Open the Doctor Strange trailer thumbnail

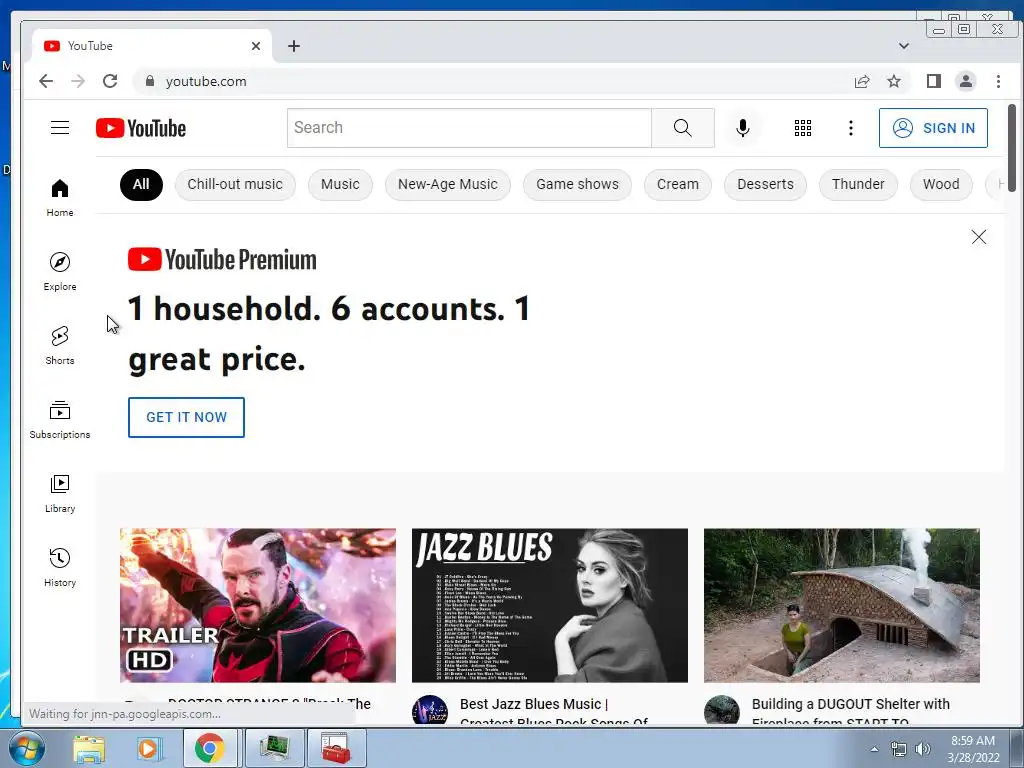click(x=258, y=605)
